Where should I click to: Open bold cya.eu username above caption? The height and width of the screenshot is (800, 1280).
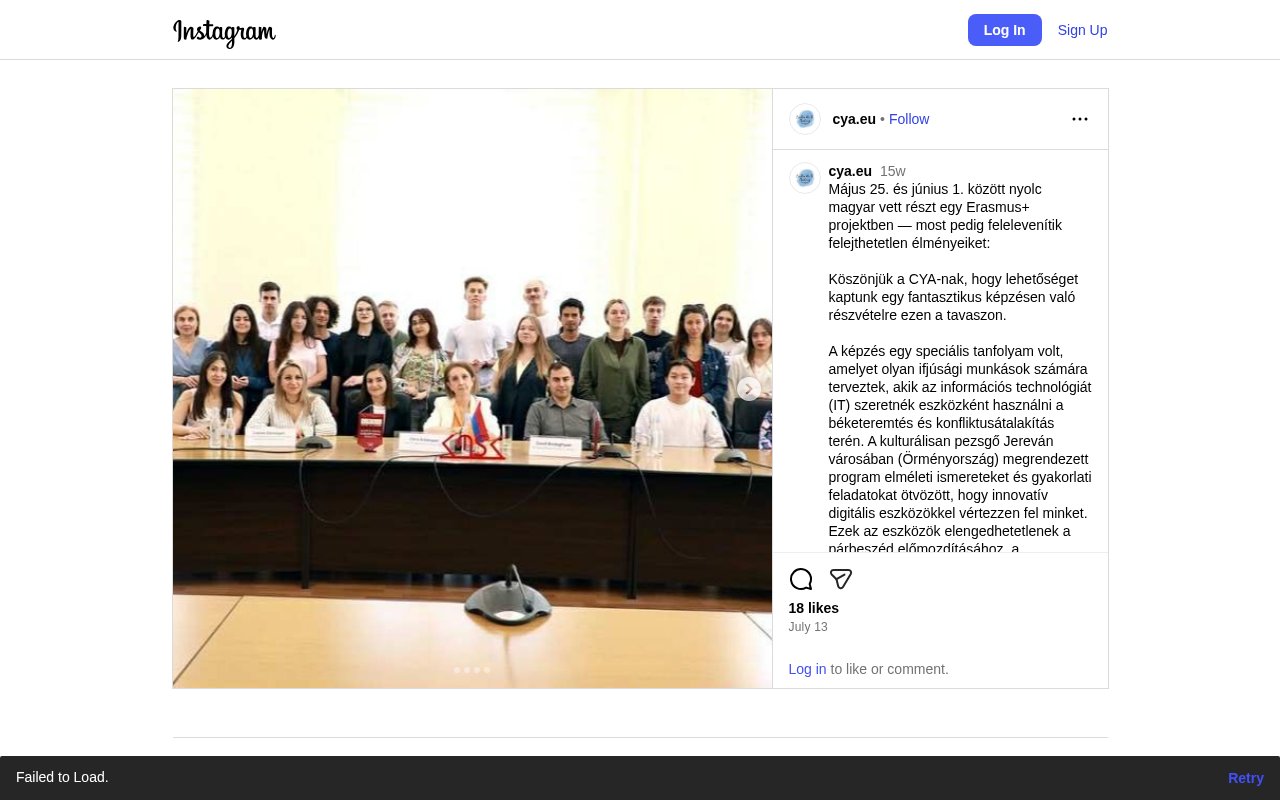point(850,171)
